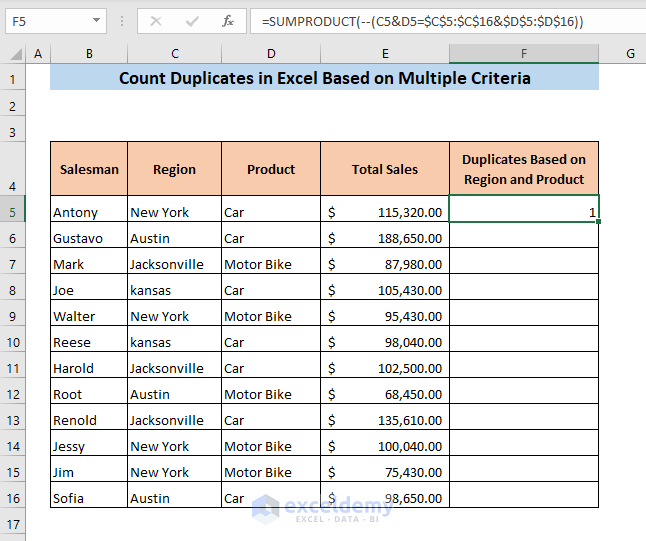Select the Salesman header cell
The height and width of the screenshot is (541, 646).
pyautogui.click(x=89, y=169)
